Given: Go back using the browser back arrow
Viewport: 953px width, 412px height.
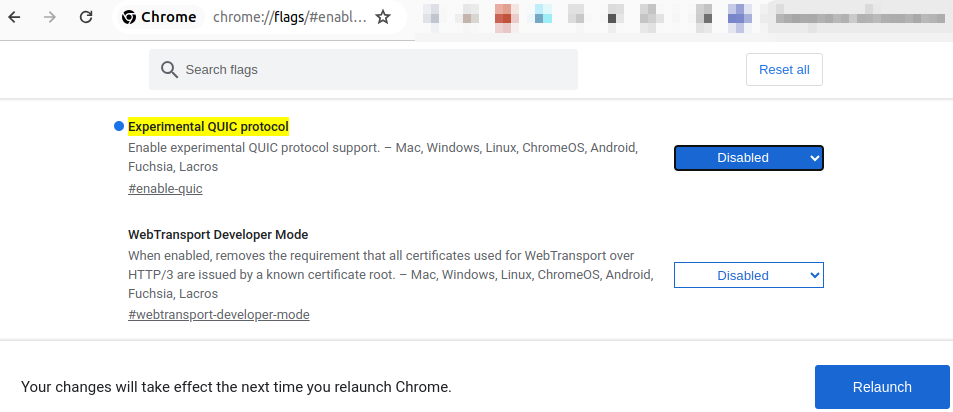Looking at the screenshot, I should [x=15, y=18].
